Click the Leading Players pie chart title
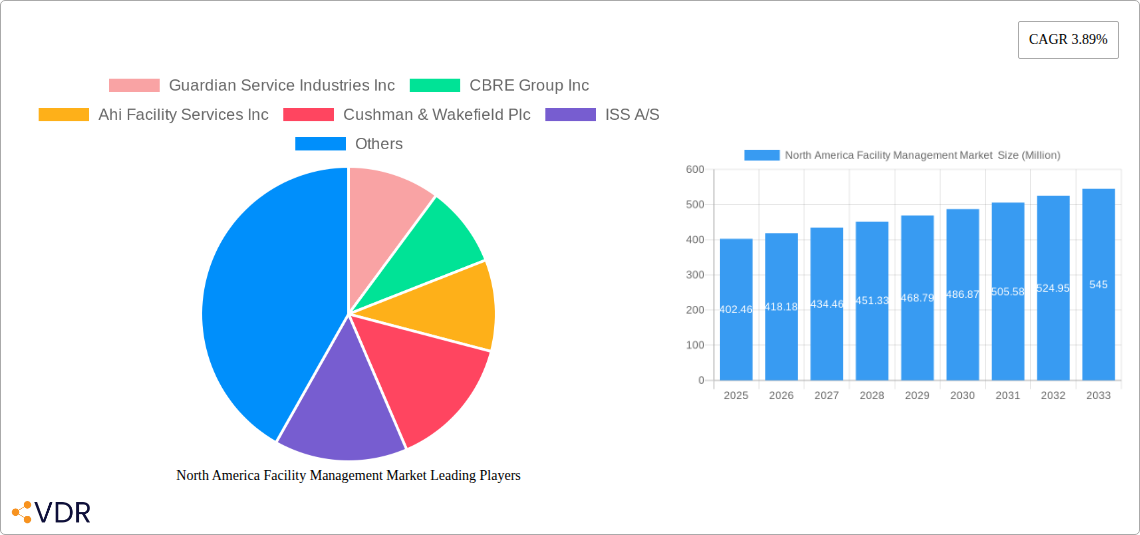 (348, 475)
